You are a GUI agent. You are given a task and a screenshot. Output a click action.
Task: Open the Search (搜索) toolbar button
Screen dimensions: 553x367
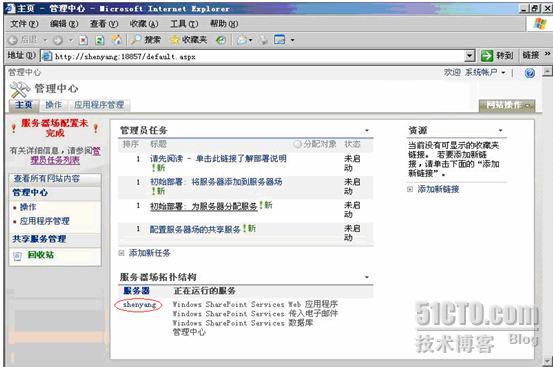[x=145, y=40]
